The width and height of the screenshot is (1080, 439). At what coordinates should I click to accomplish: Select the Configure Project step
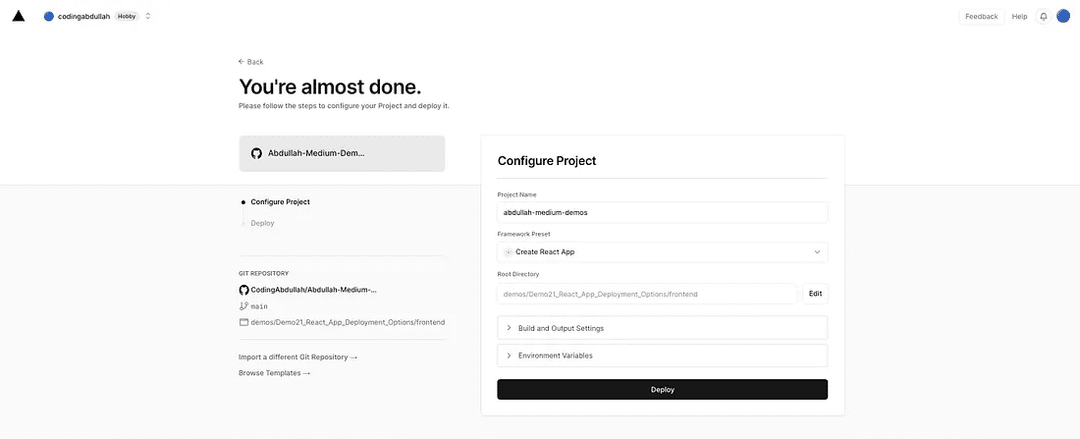point(280,202)
